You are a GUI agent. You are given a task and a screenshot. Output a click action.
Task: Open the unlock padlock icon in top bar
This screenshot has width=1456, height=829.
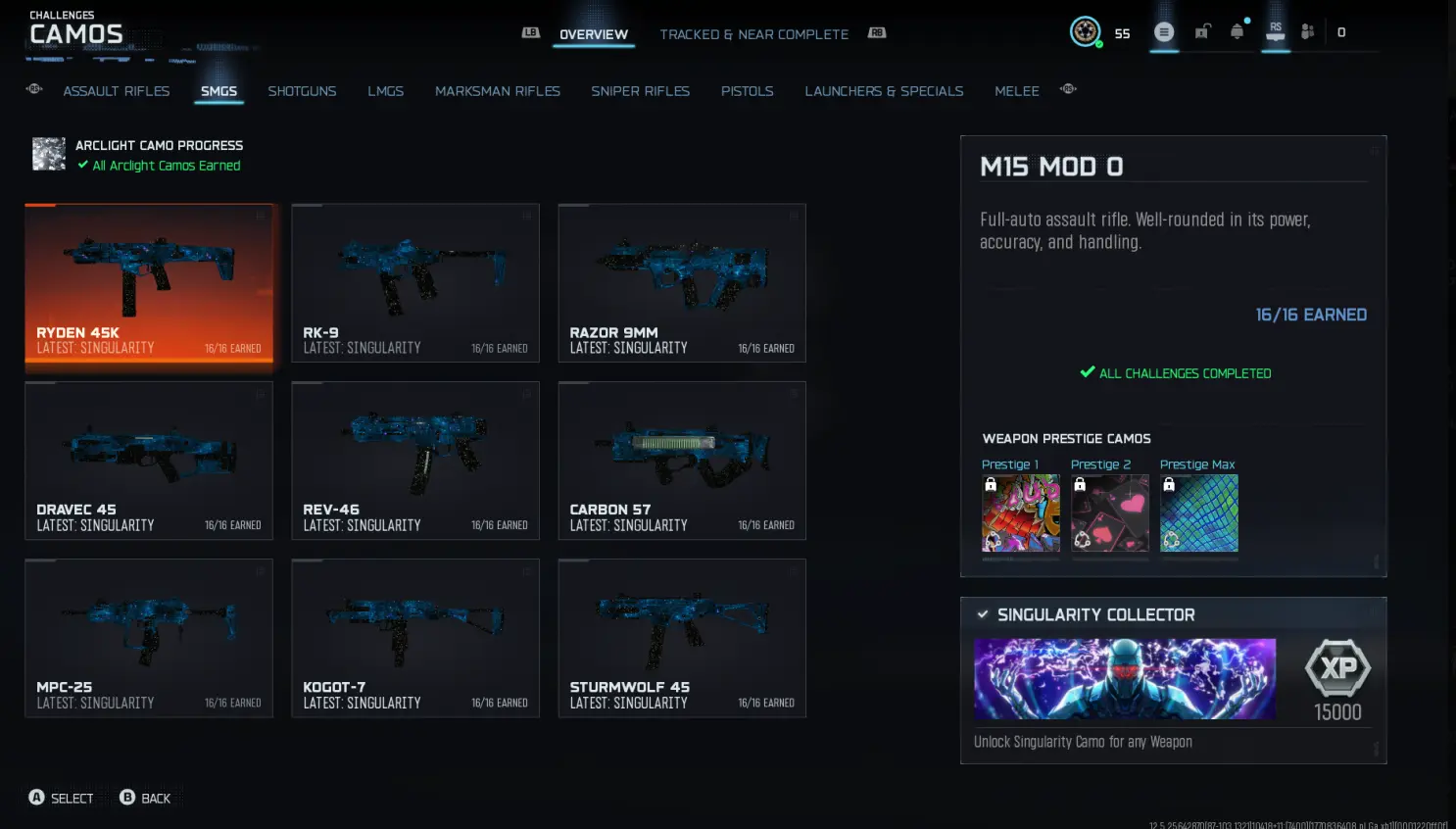click(1202, 32)
